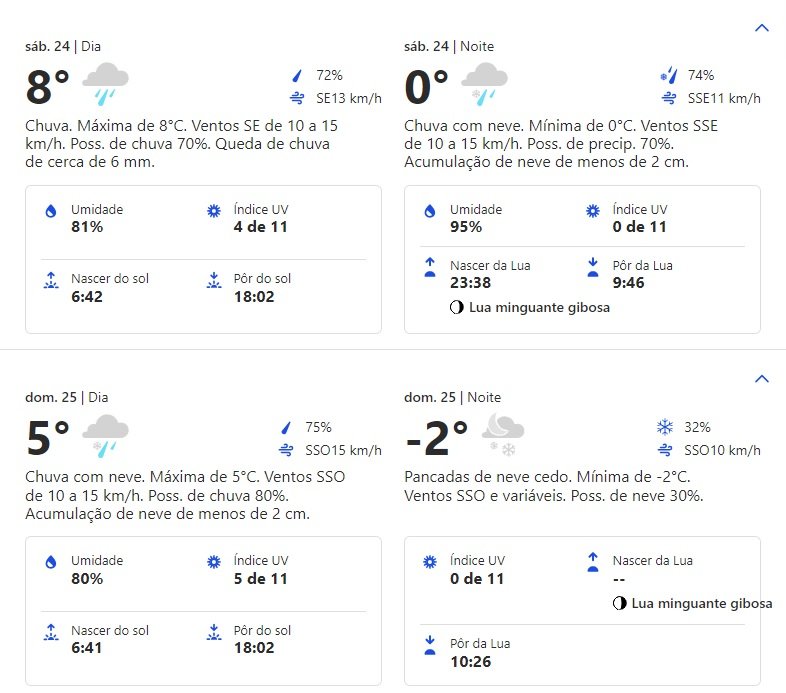Click the UV index sun icon showing 4 de 11

pyautogui.click(x=214, y=211)
